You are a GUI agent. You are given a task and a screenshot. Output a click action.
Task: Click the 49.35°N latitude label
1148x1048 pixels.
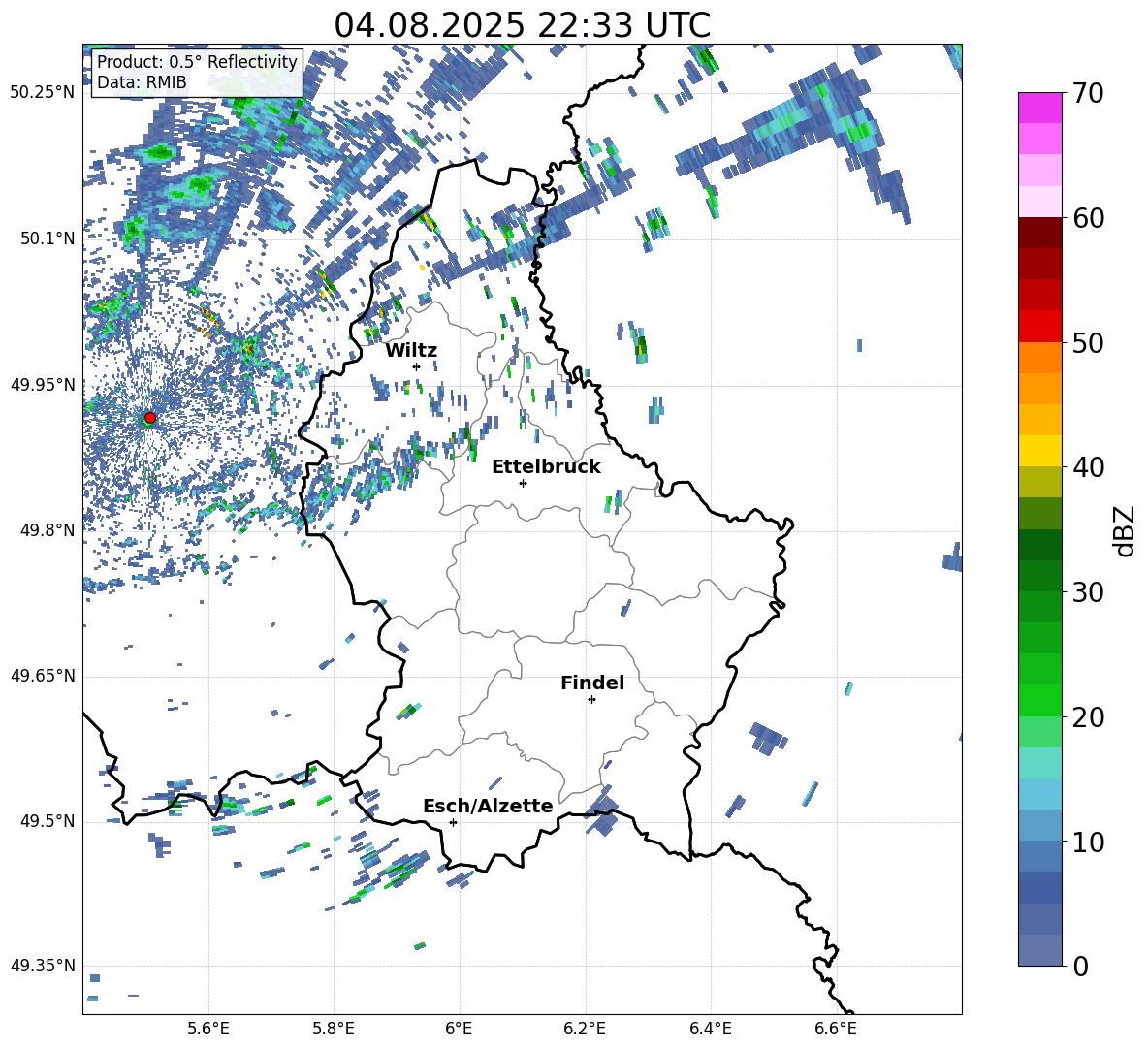(x=43, y=966)
